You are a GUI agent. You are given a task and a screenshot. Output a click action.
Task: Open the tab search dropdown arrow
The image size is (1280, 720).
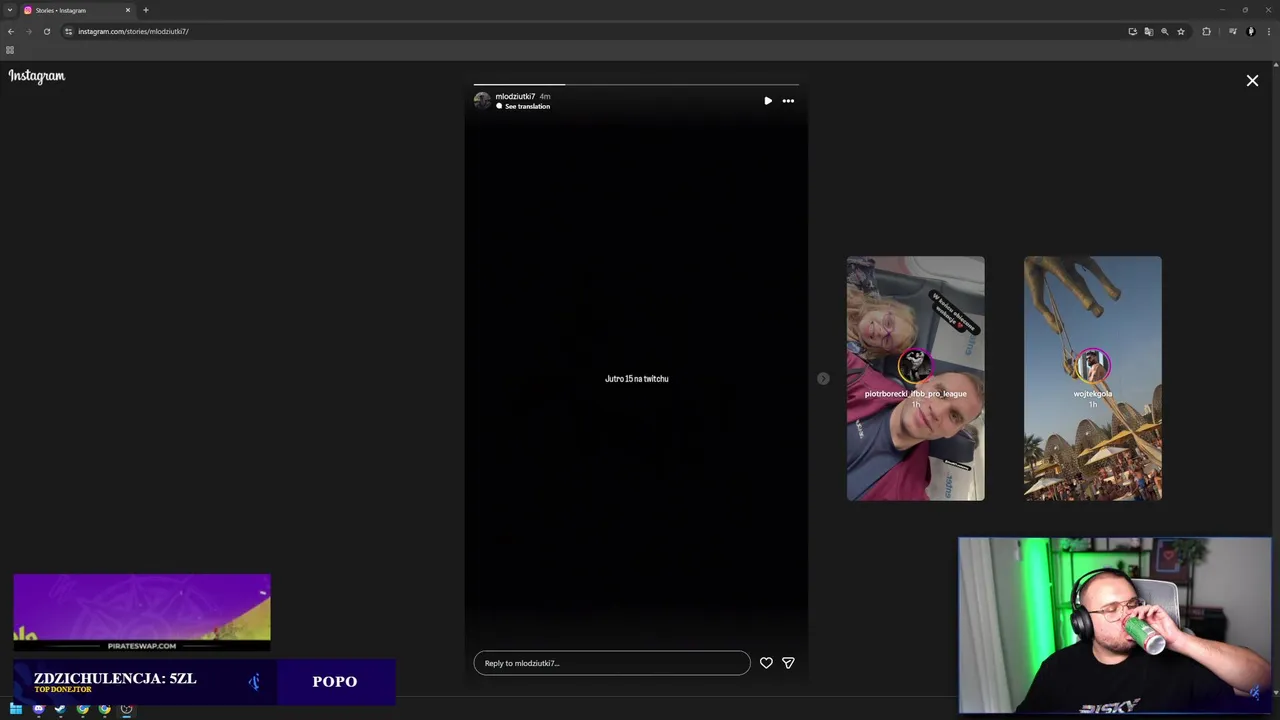(10, 10)
